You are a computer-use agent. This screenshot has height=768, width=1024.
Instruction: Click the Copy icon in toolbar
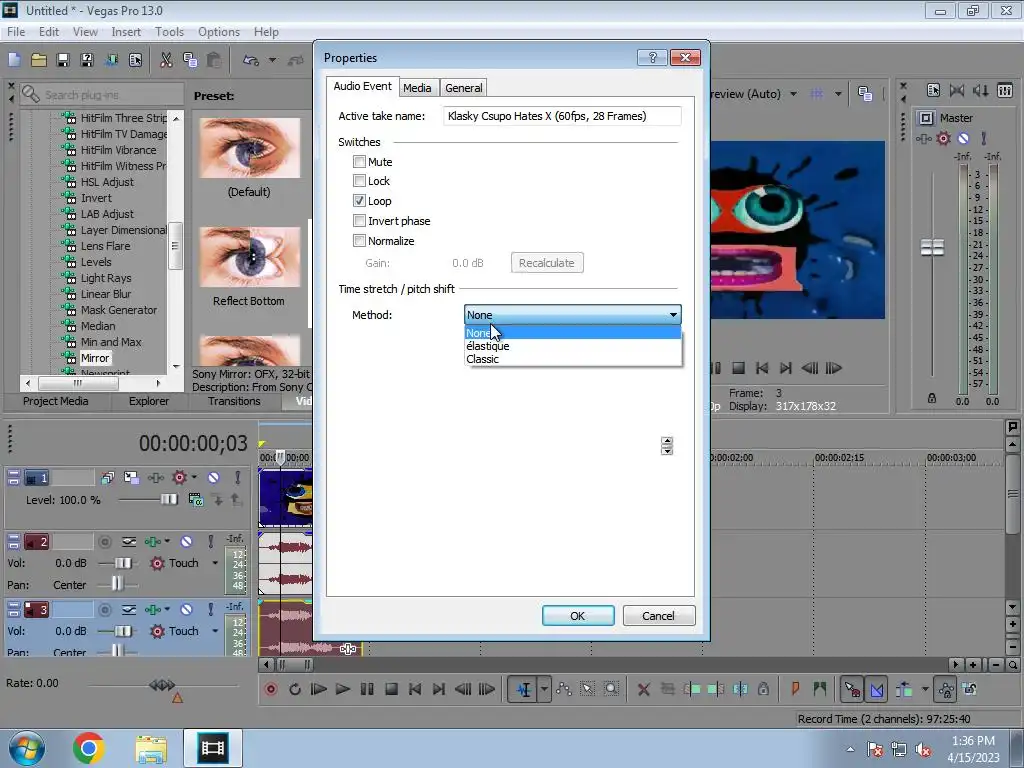(190, 60)
